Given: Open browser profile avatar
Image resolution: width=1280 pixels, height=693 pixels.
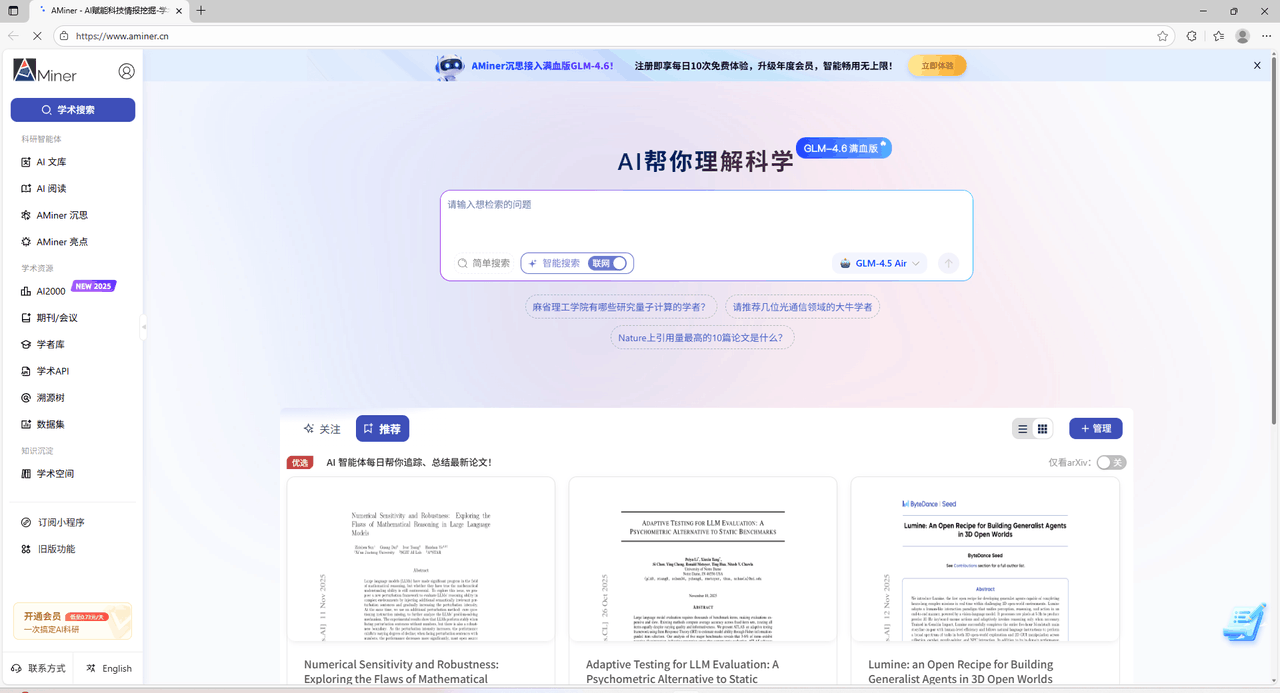Looking at the screenshot, I should (1243, 35).
